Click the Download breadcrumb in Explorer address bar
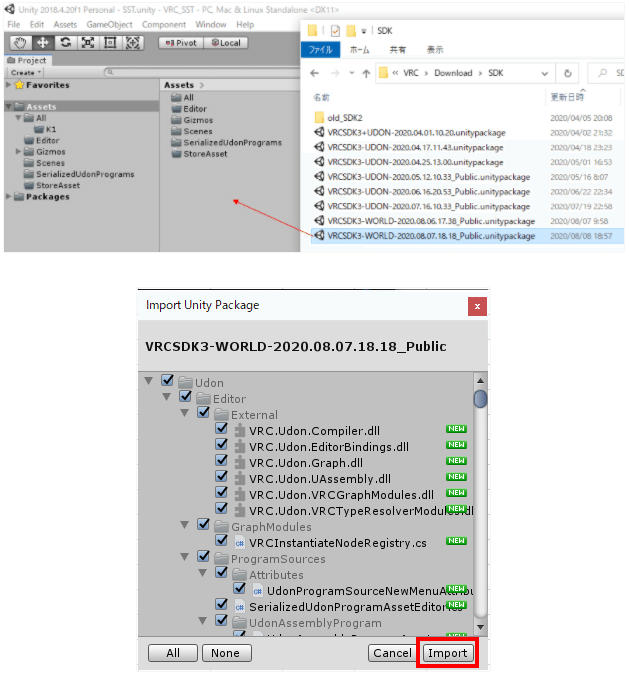629x677 pixels. pyautogui.click(x=453, y=73)
